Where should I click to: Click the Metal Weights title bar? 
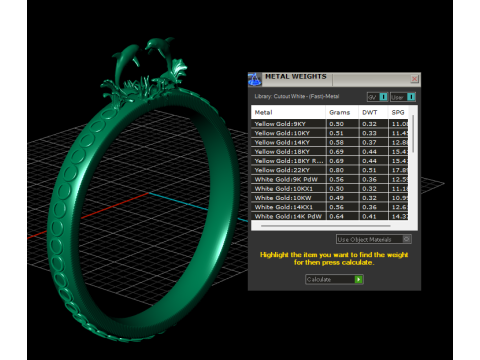click(x=333, y=79)
